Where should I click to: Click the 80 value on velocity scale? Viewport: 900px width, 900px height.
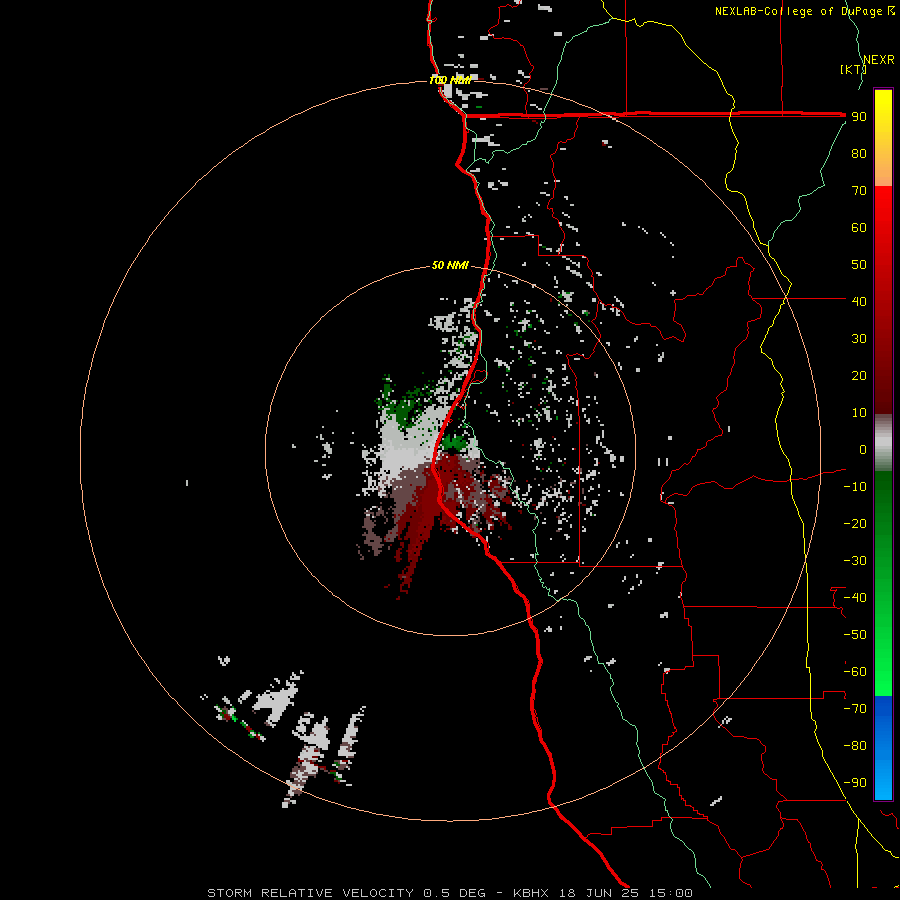[859, 153]
